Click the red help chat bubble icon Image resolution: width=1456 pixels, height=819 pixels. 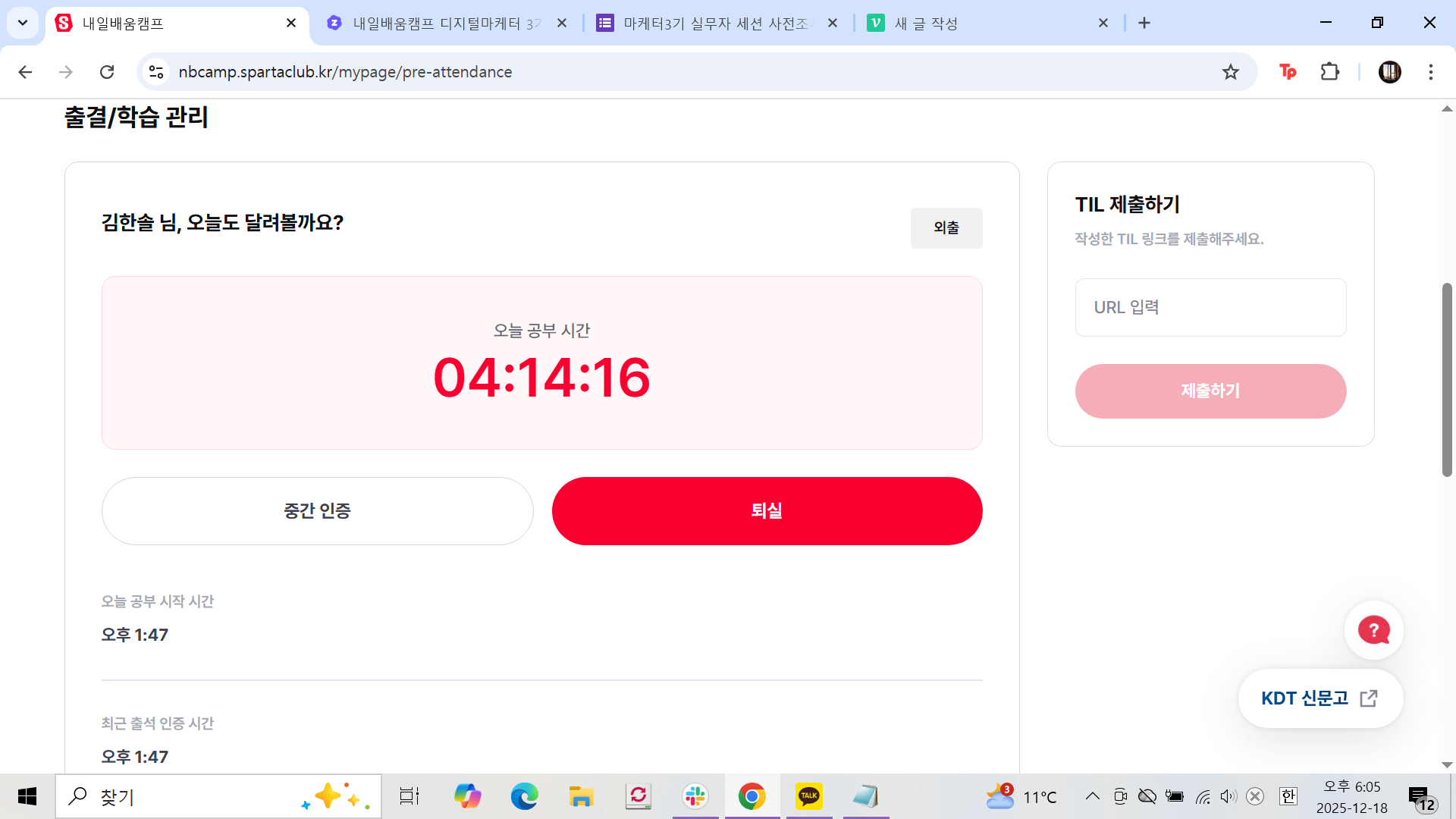(x=1373, y=630)
